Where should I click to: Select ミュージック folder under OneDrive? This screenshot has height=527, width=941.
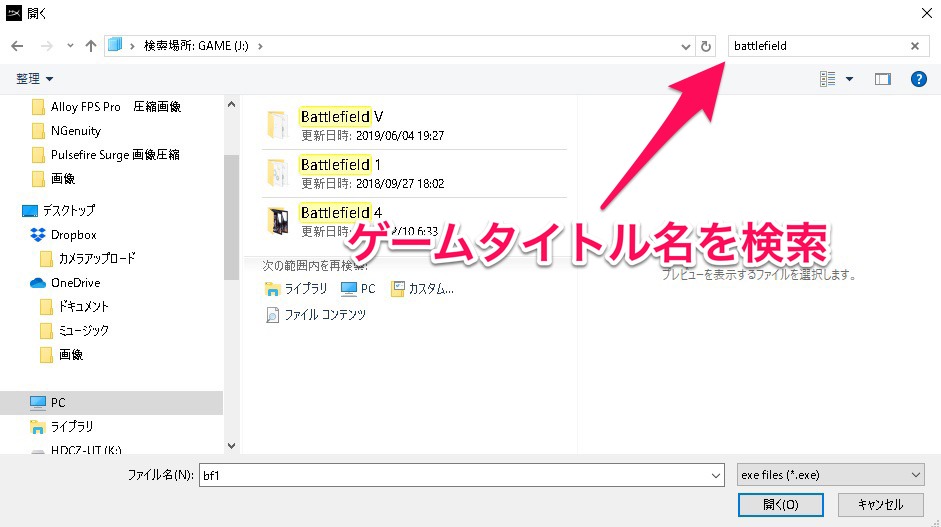coord(83,331)
